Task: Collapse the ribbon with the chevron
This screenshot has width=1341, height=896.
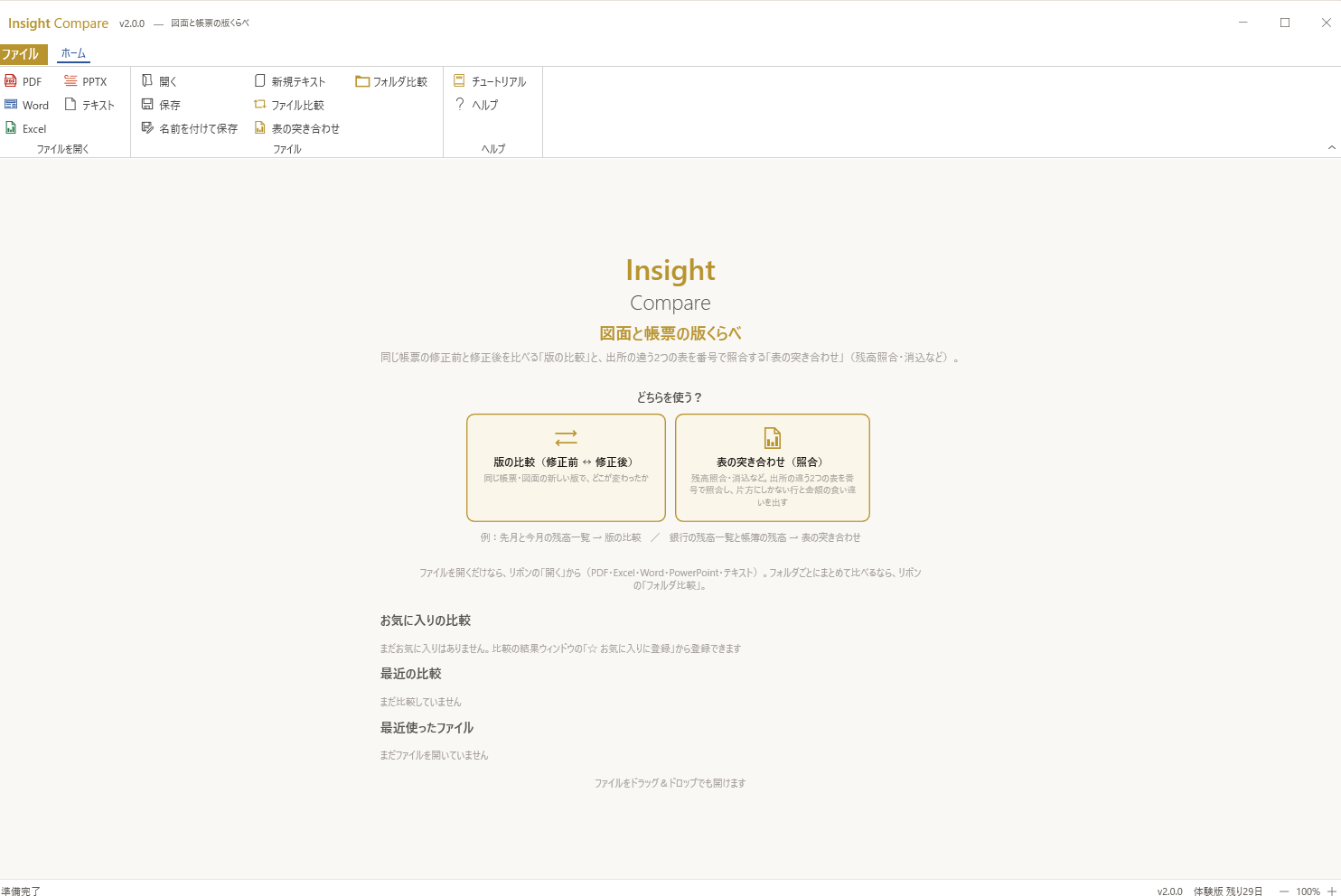Action: [1331, 147]
